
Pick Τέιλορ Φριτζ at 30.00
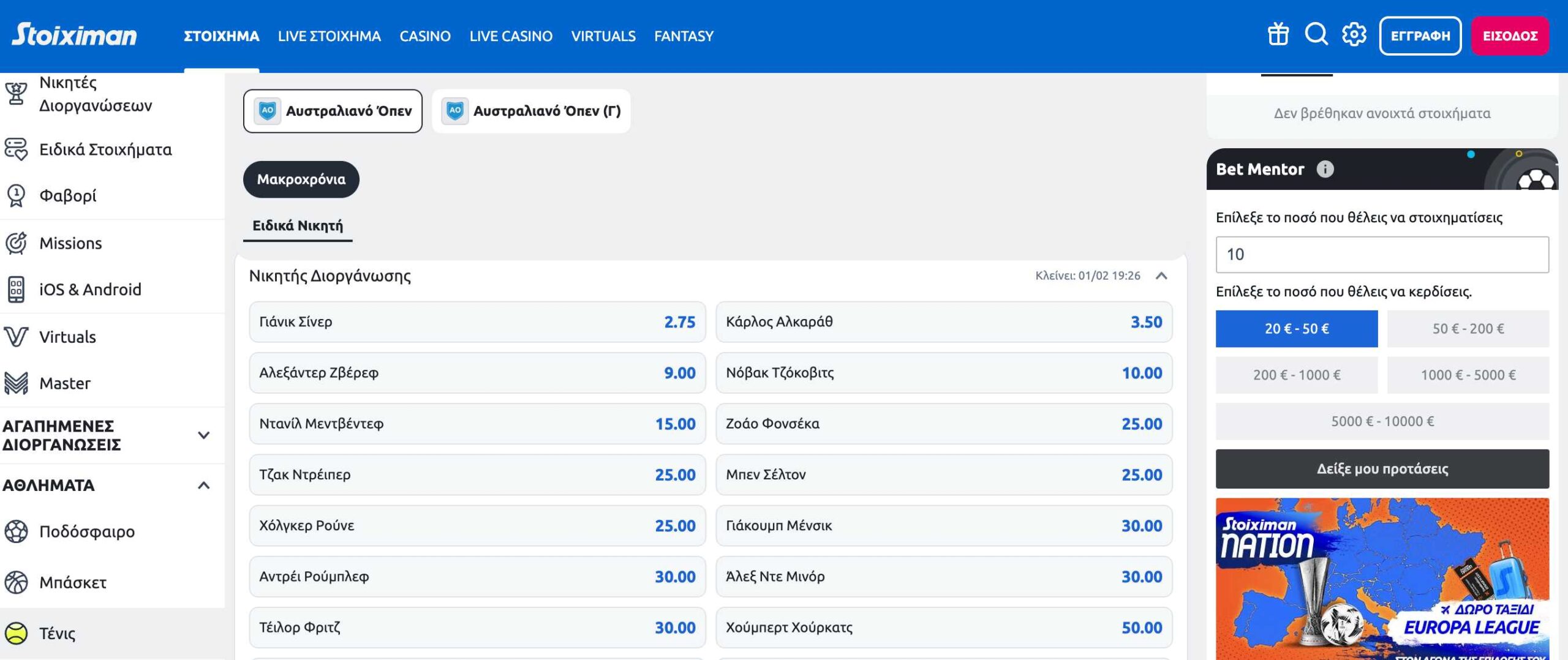tap(477, 628)
